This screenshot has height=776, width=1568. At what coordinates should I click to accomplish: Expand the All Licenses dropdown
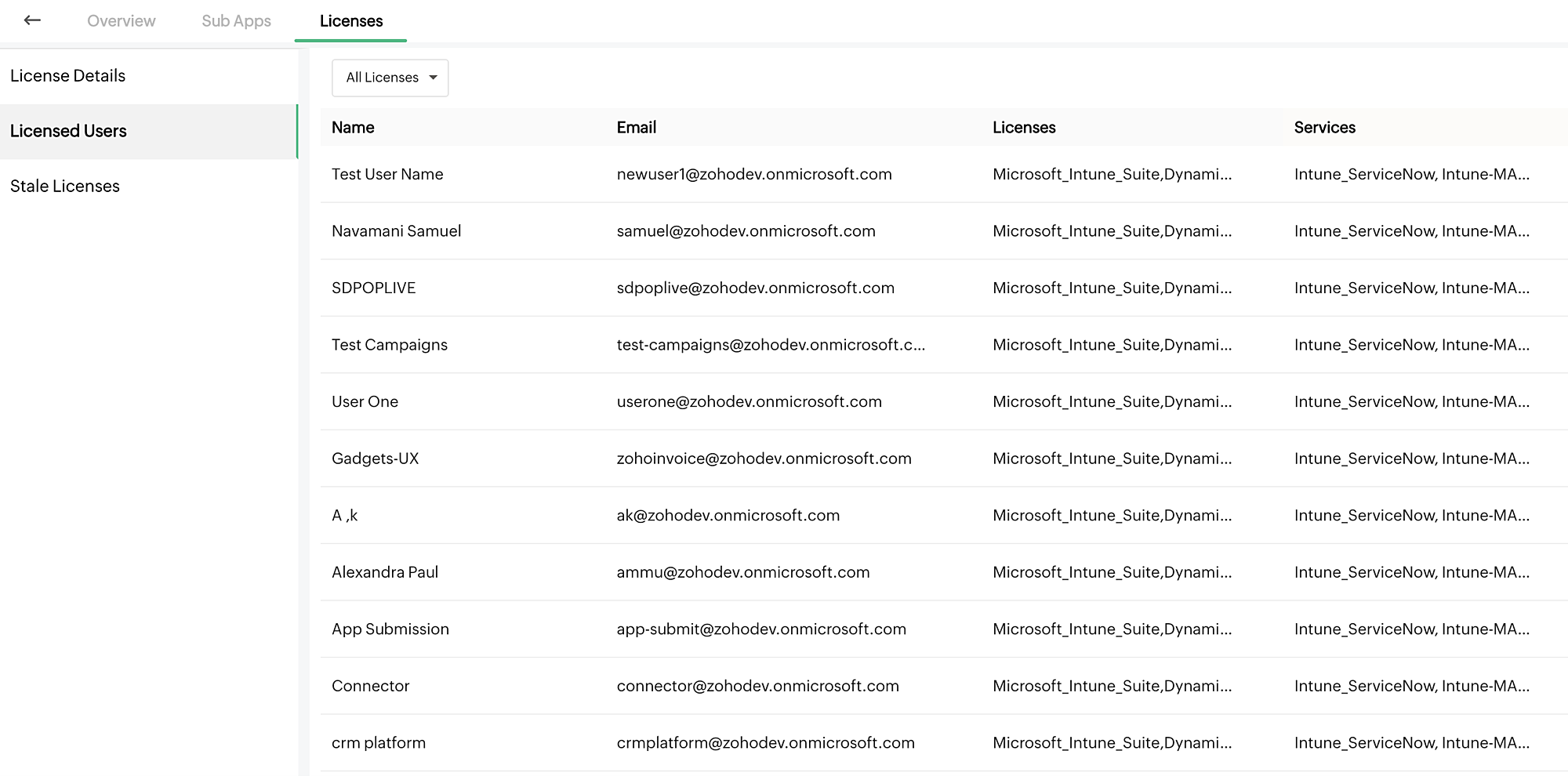pyautogui.click(x=390, y=78)
